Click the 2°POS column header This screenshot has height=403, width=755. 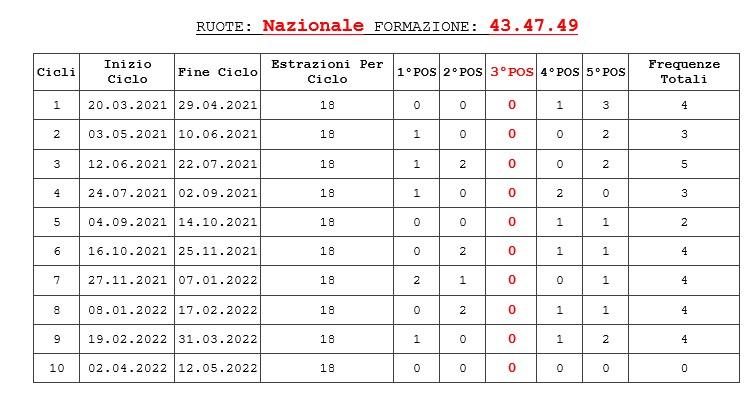click(x=463, y=72)
